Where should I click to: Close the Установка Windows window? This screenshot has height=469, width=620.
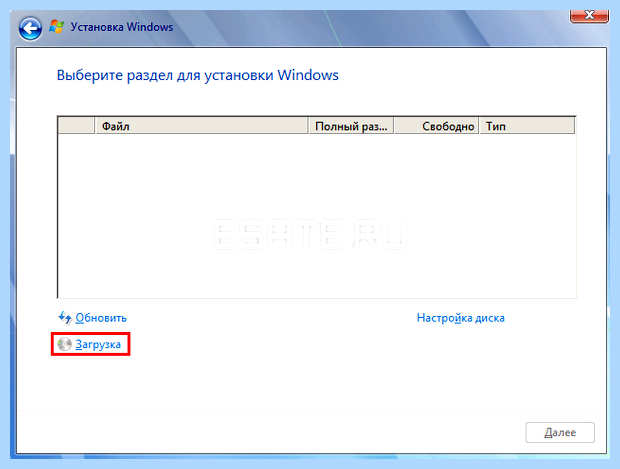coord(589,15)
